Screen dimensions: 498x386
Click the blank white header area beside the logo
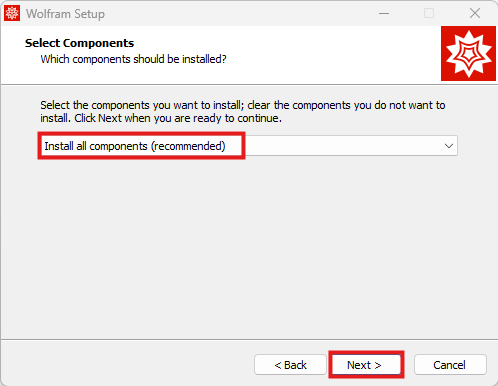pyautogui.click(x=333, y=53)
